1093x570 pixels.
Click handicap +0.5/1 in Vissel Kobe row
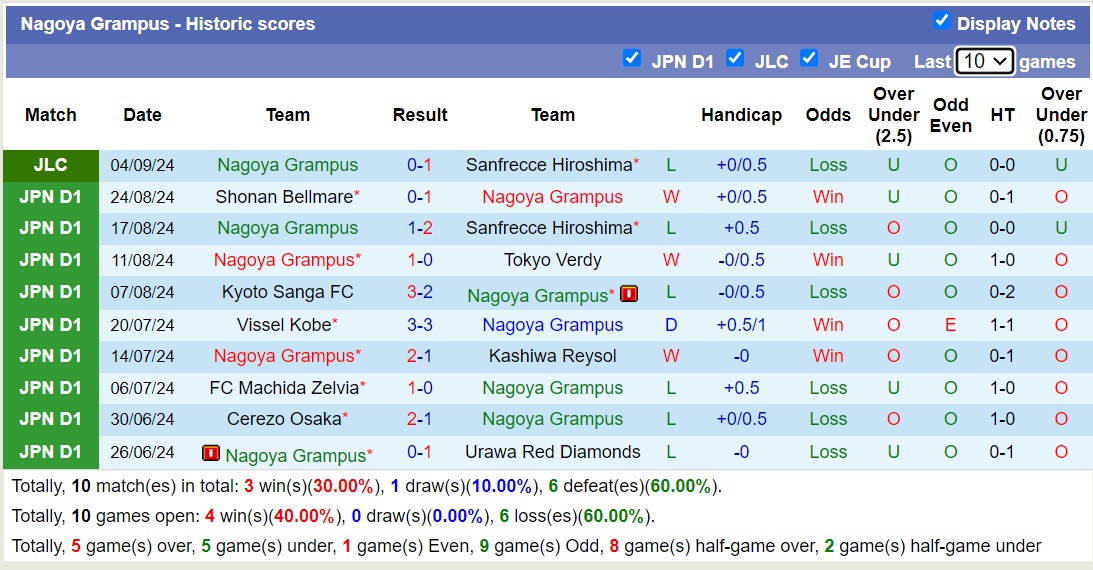coord(741,325)
